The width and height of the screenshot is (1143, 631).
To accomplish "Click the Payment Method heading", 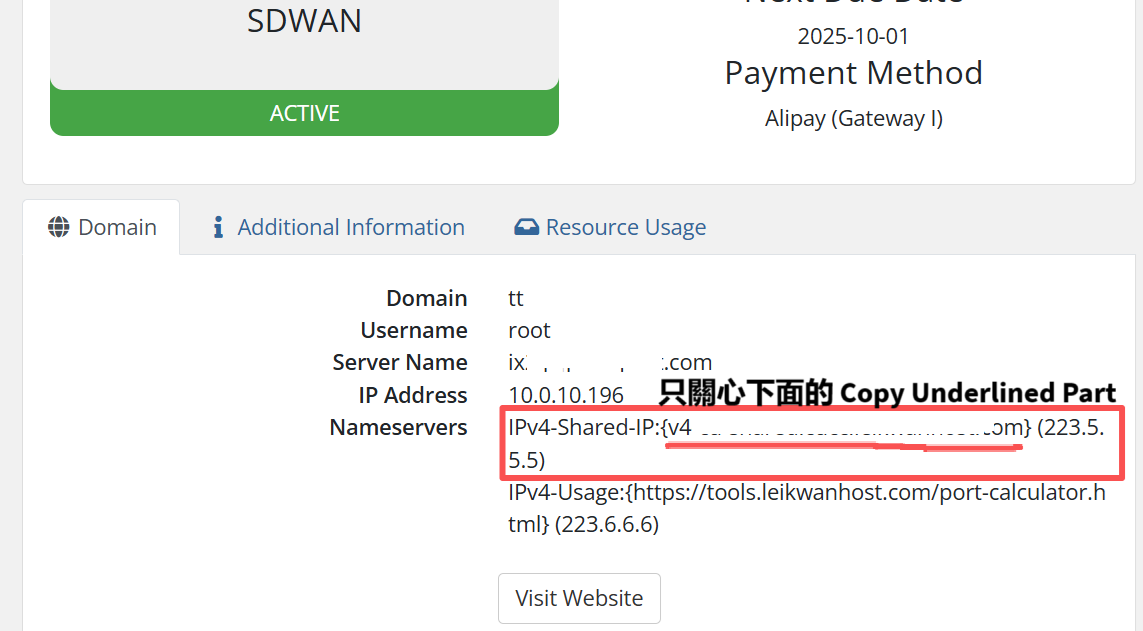I will [853, 73].
